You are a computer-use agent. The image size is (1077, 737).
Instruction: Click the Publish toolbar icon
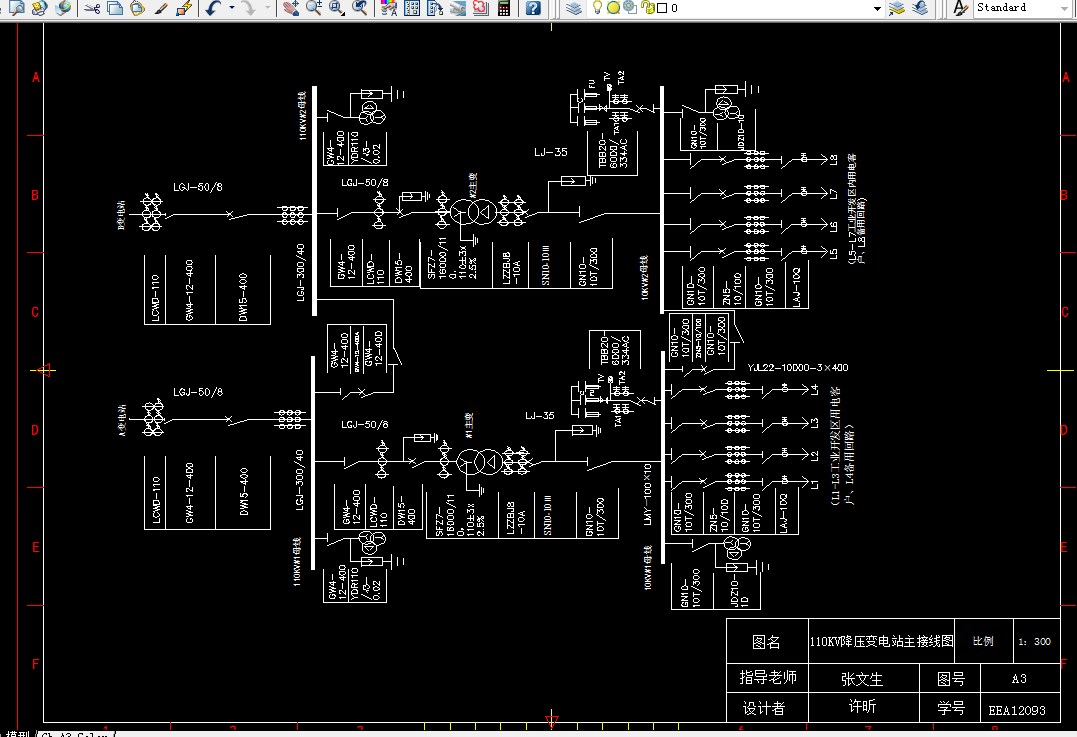point(39,8)
